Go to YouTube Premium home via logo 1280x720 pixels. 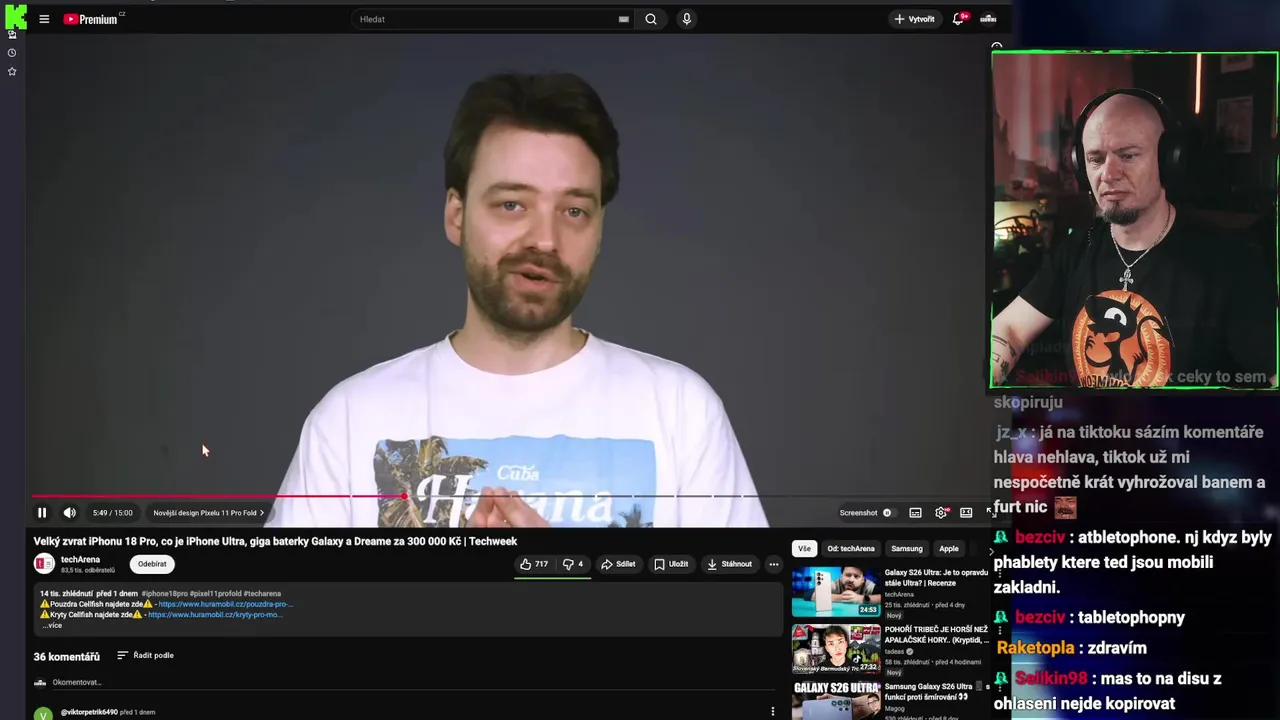(x=92, y=19)
